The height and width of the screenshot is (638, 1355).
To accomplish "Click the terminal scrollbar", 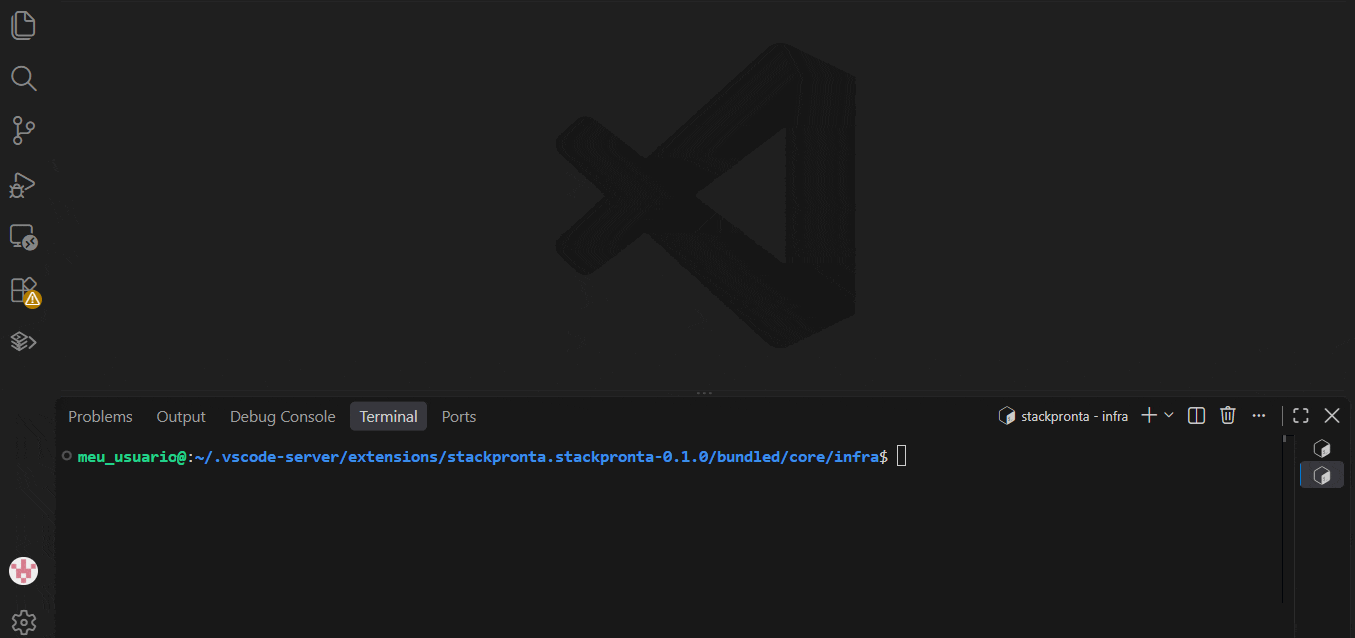I will pos(1284,518).
